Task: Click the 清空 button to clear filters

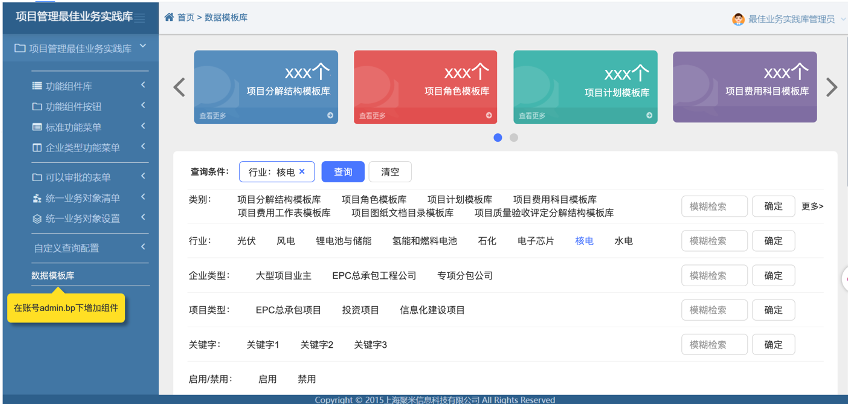Action: coord(390,171)
